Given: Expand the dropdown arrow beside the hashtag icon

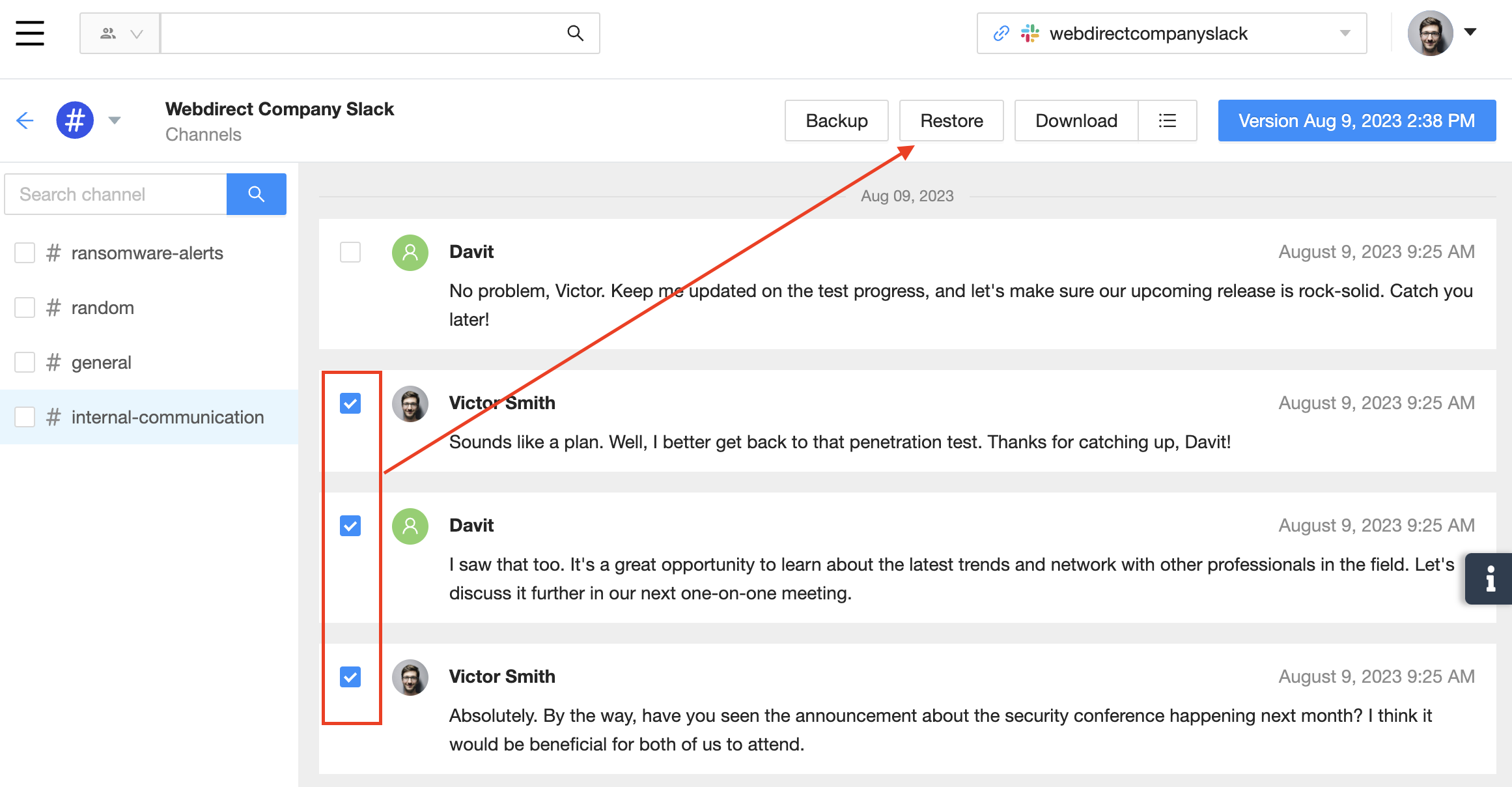Looking at the screenshot, I should pyautogui.click(x=115, y=121).
